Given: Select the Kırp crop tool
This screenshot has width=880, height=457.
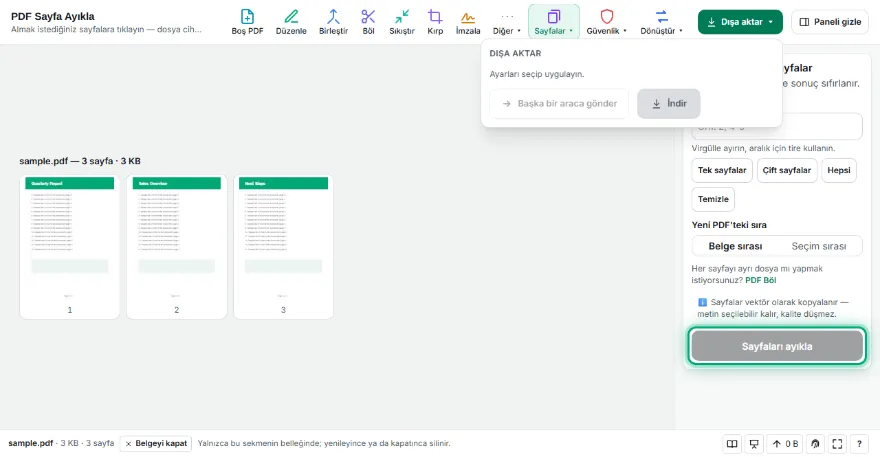Looking at the screenshot, I should [x=435, y=22].
